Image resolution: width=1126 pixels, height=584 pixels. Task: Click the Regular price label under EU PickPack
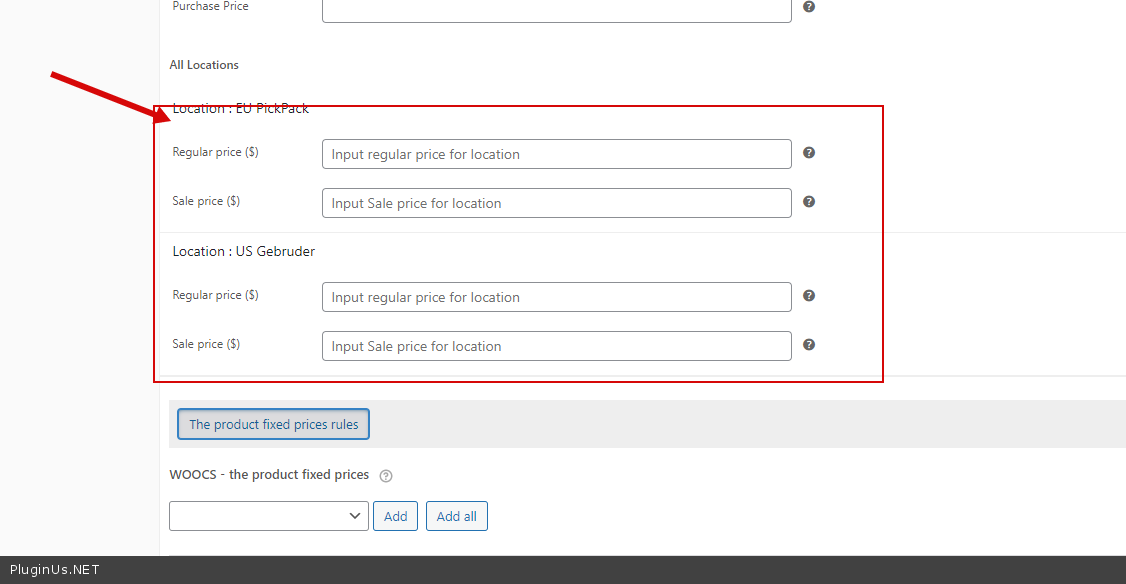pyautogui.click(x=215, y=152)
